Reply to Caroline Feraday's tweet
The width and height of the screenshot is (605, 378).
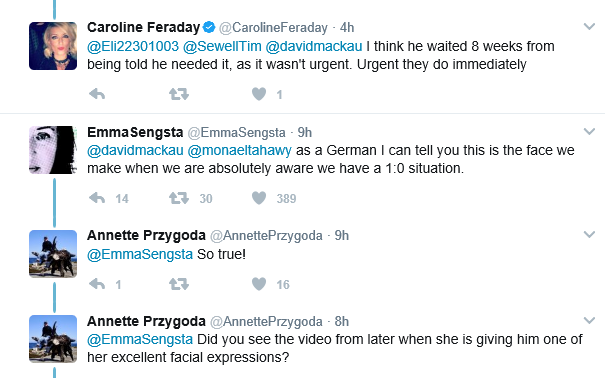click(97, 94)
